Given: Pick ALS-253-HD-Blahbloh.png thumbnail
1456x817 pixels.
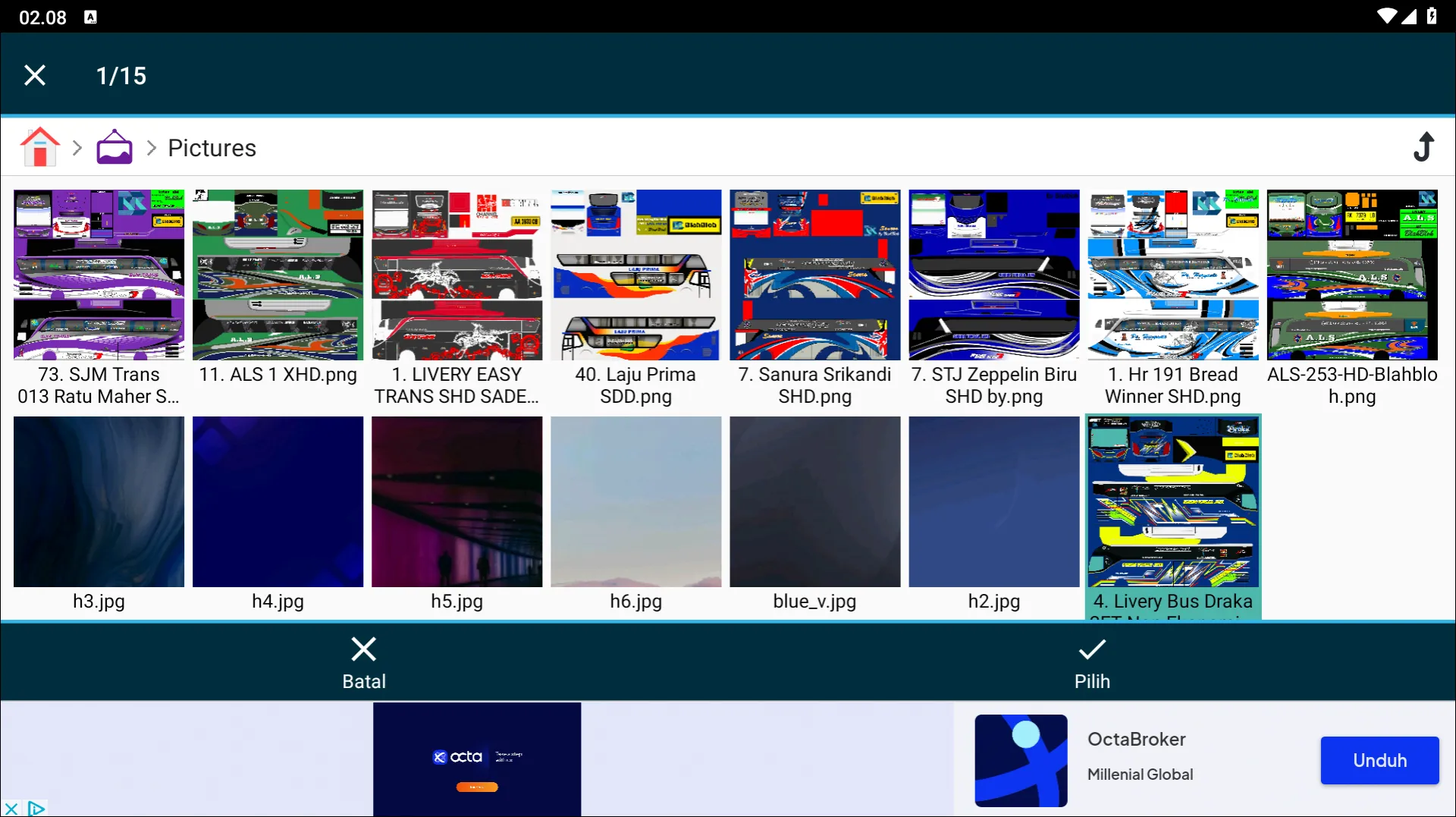Looking at the screenshot, I should click(1351, 275).
